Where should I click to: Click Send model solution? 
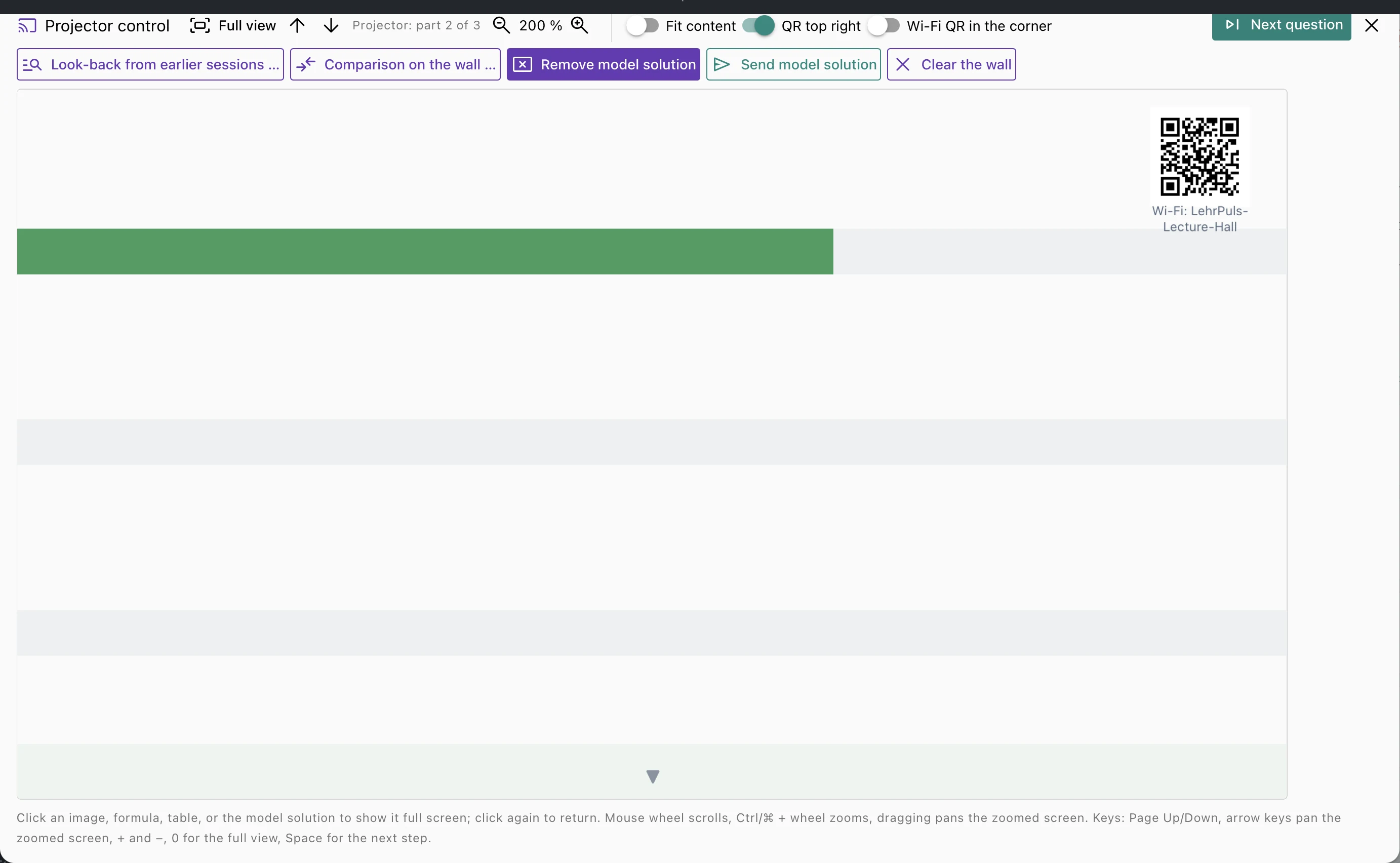point(793,64)
